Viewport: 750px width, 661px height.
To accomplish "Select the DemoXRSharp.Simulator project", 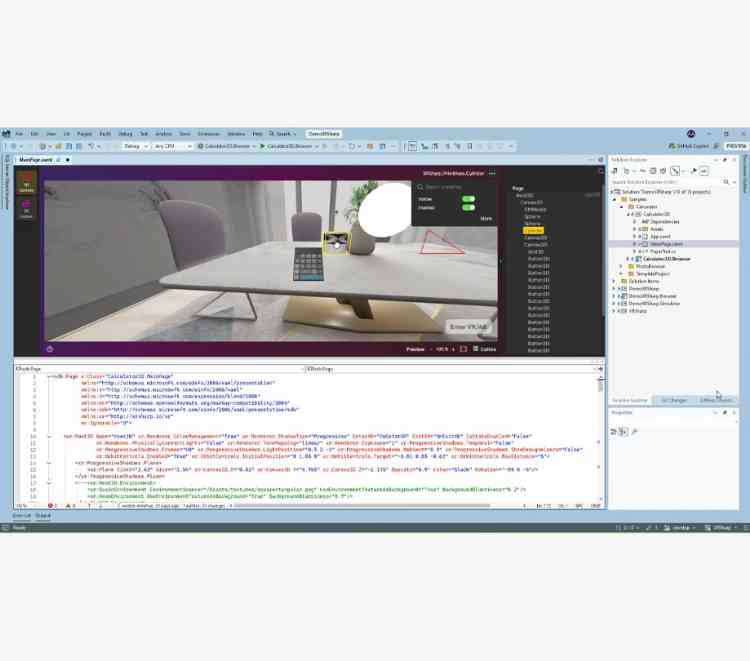I will pyautogui.click(x=654, y=303).
